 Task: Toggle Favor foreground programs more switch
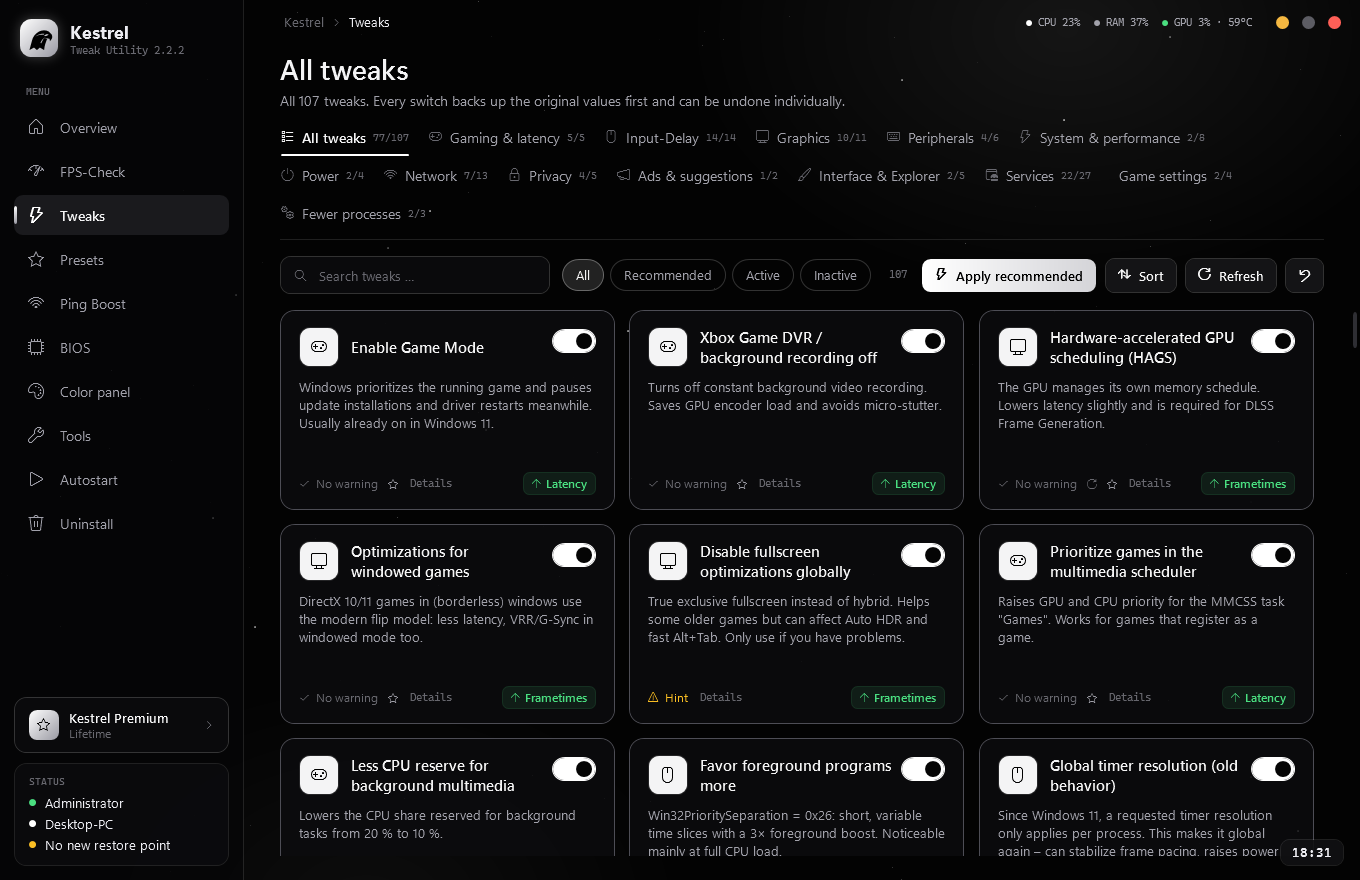tap(923, 769)
